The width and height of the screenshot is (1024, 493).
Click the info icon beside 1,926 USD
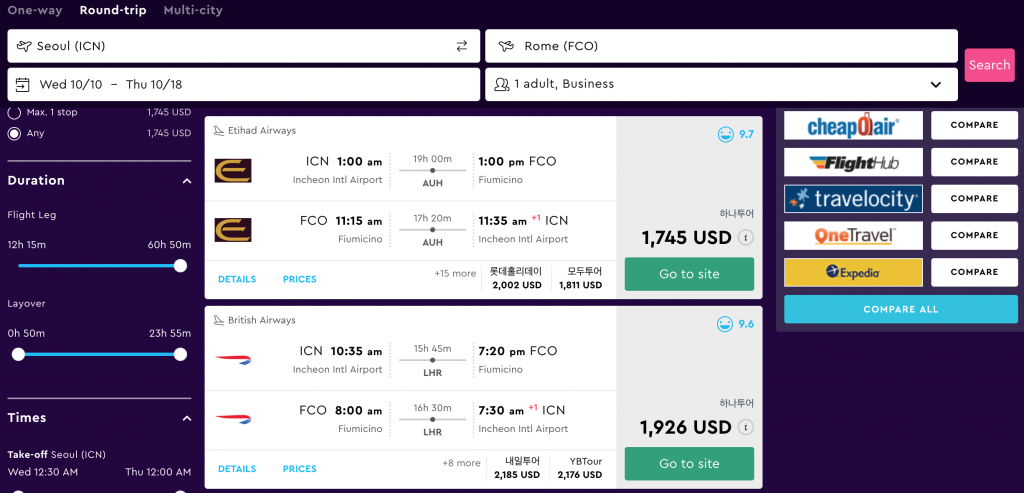[745, 428]
